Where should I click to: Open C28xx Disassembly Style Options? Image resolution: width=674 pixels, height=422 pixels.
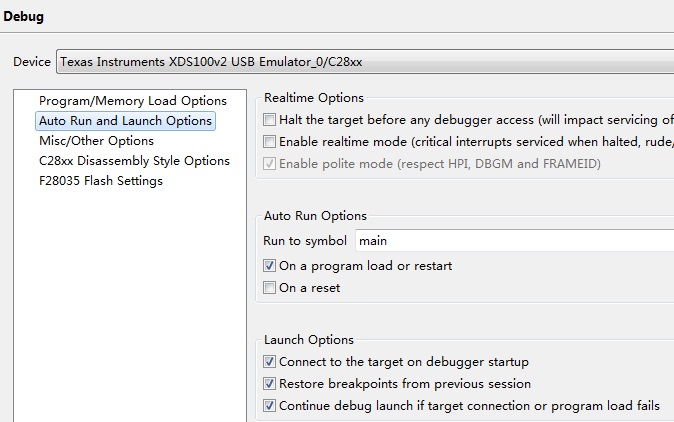click(134, 161)
